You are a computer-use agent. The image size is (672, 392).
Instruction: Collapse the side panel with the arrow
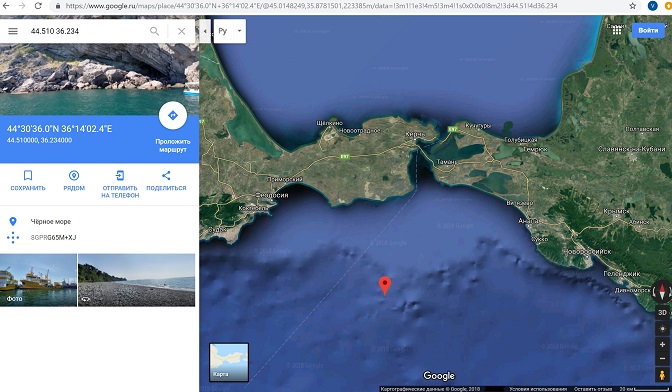coord(205,31)
